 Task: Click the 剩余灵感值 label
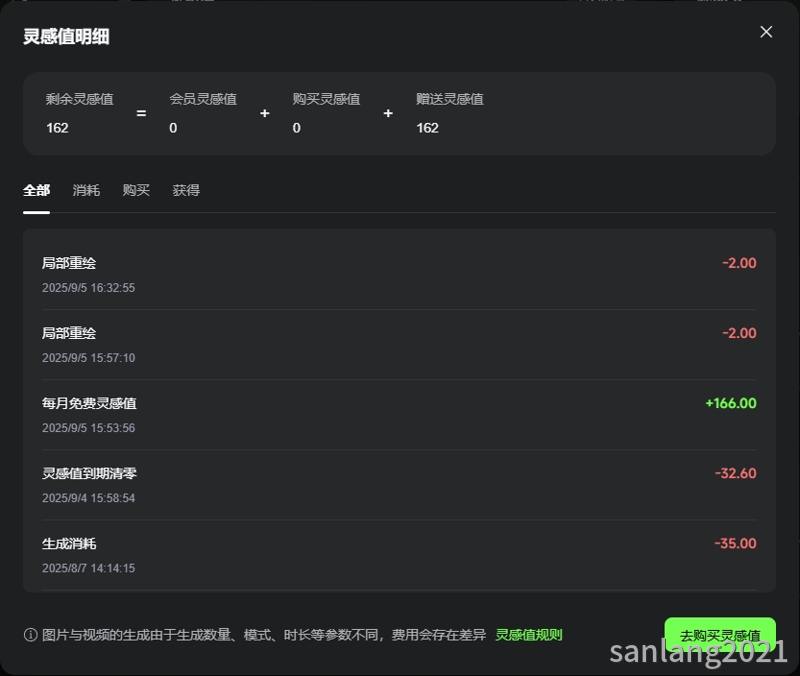click(x=80, y=99)
